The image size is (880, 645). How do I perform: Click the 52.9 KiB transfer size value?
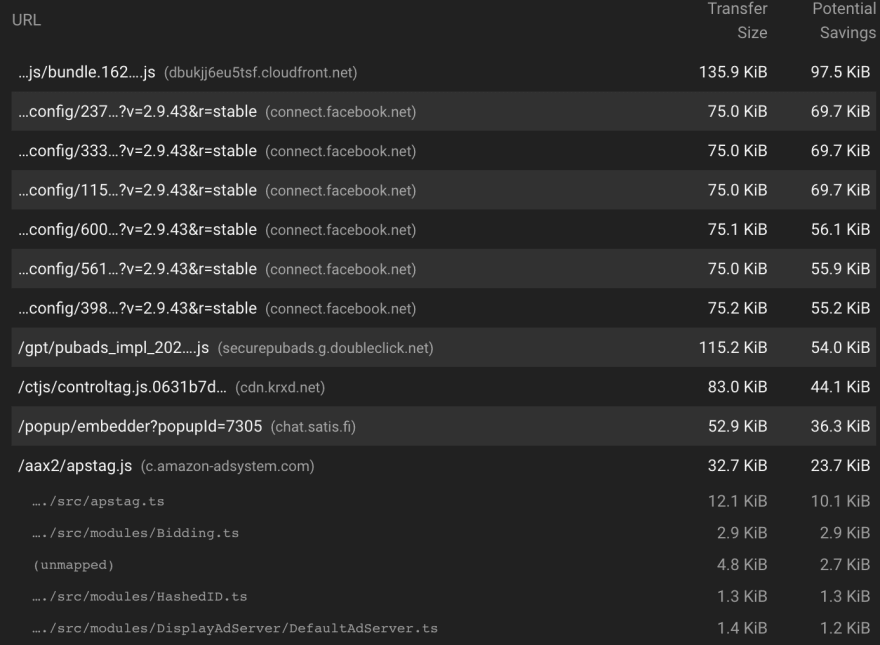coord(737,426)
